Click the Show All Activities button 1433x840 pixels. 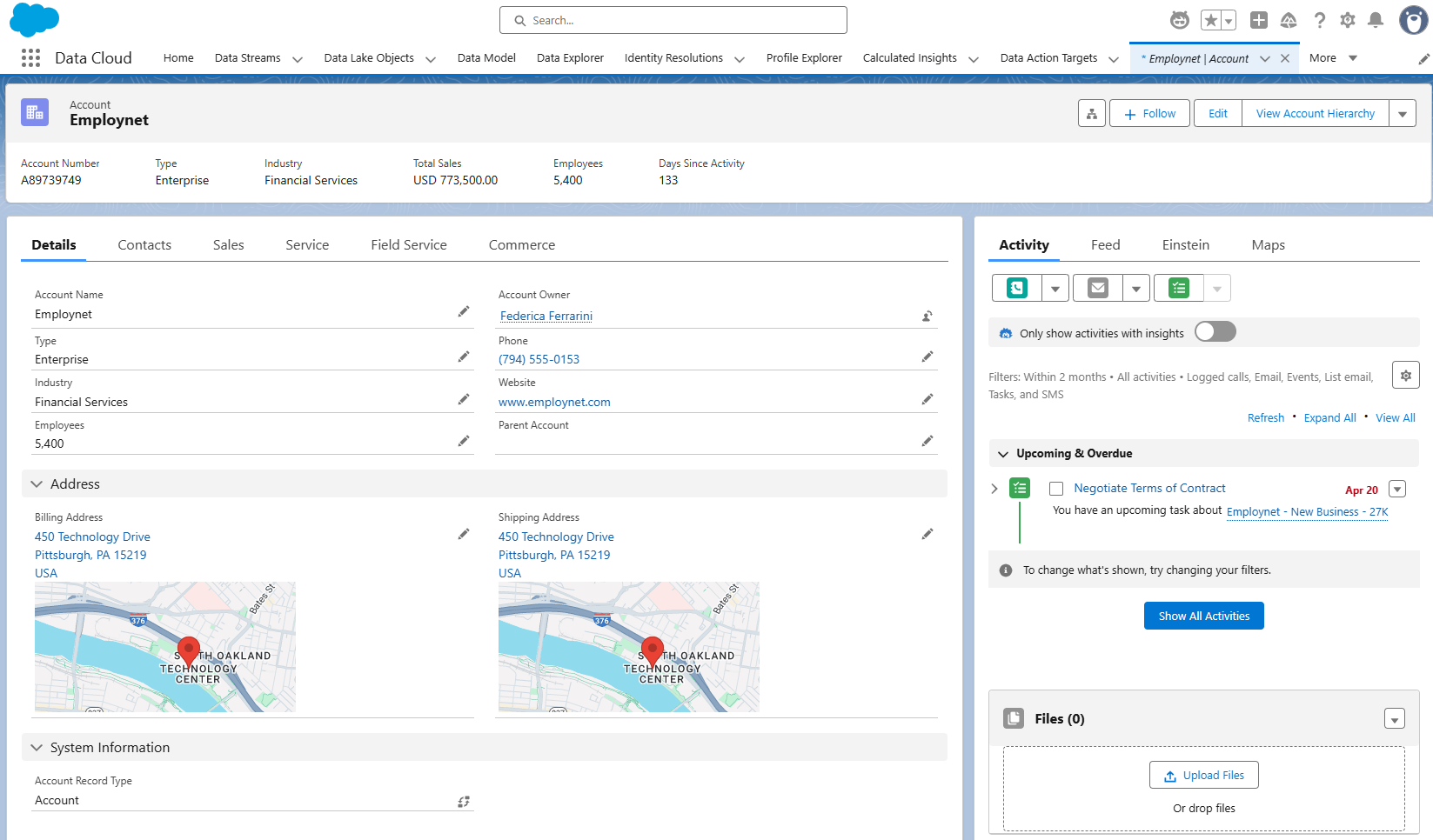pos(1203,616)
